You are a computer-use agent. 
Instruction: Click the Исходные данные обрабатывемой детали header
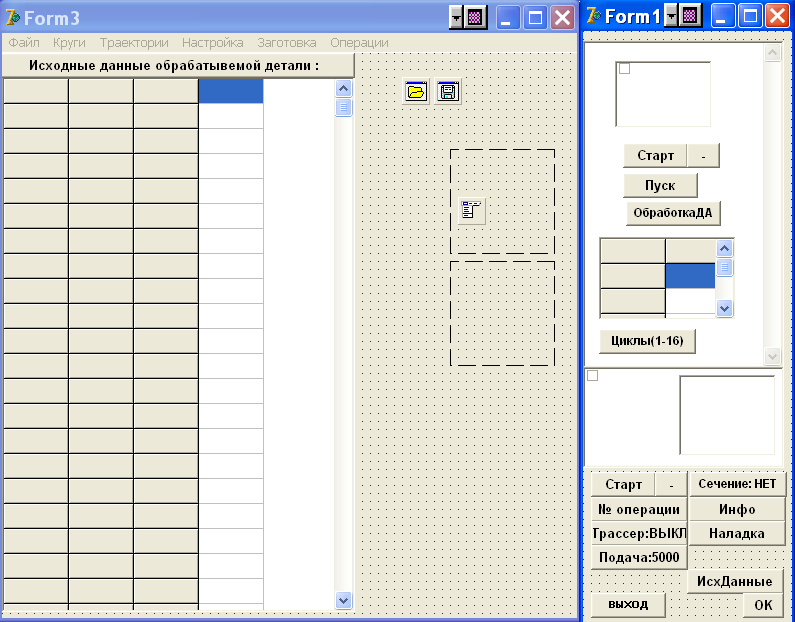pos(178,65)
